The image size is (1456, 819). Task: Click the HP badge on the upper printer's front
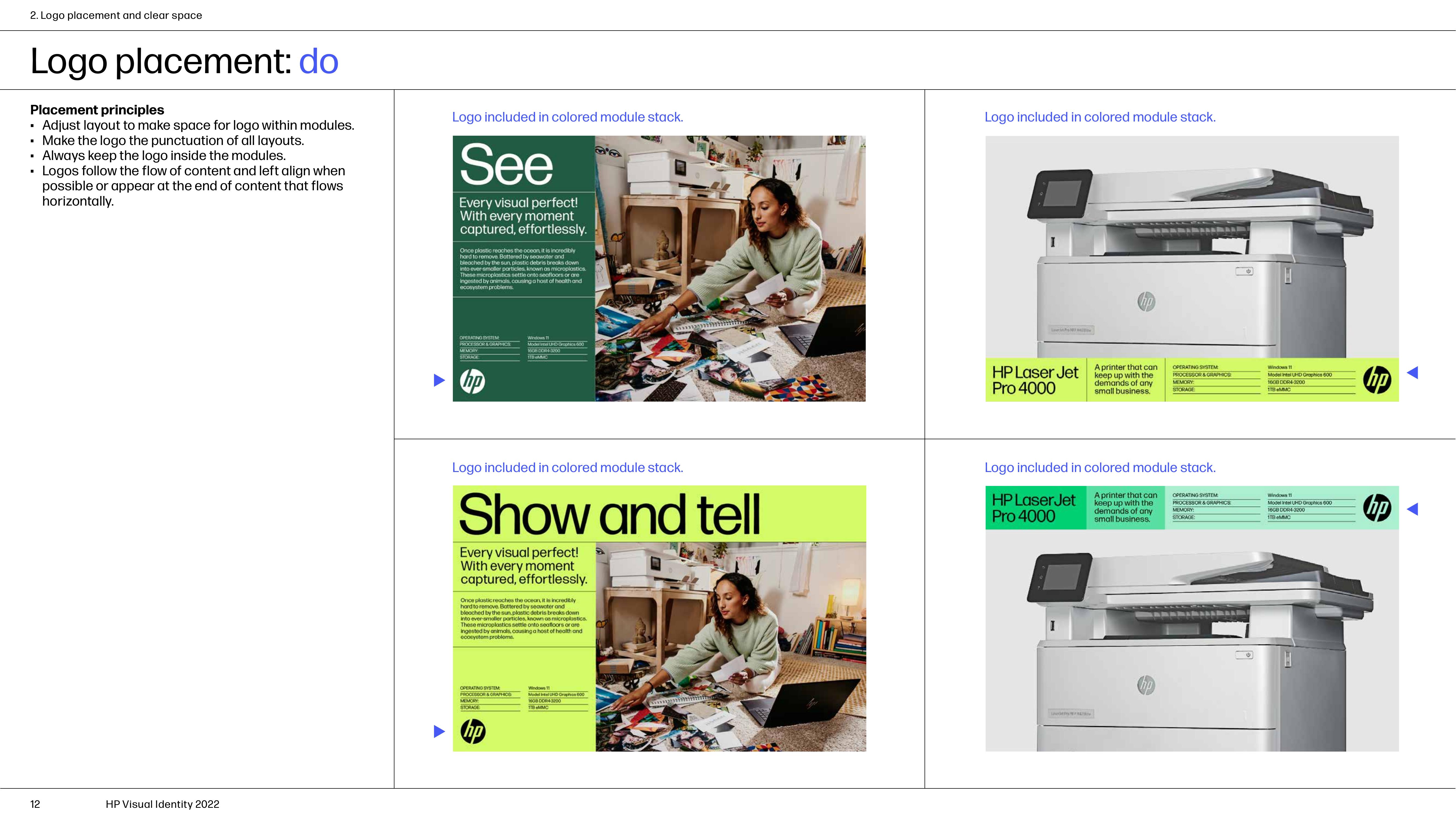click(1146, 301)
